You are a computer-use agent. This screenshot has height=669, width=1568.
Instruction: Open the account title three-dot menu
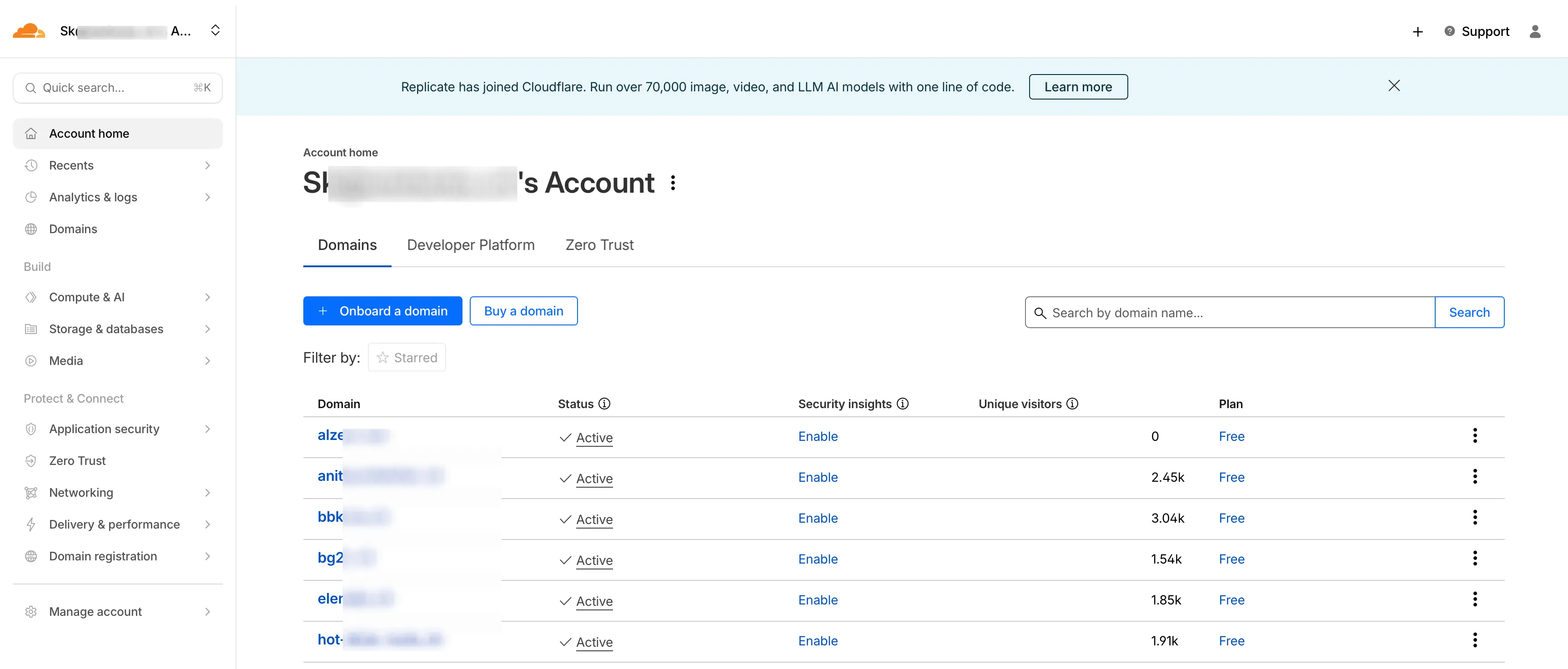(673, 183)
